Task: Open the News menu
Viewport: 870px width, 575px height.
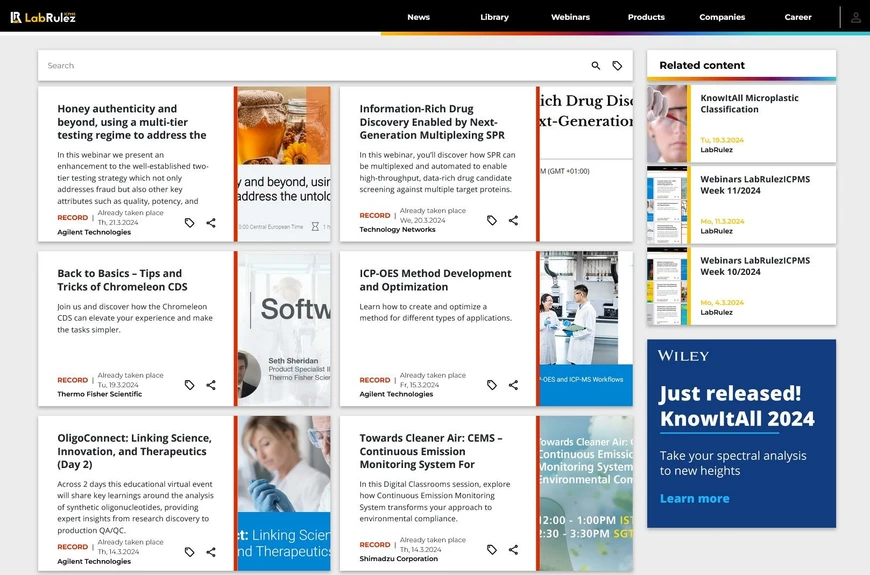Action: click(418, 17)
